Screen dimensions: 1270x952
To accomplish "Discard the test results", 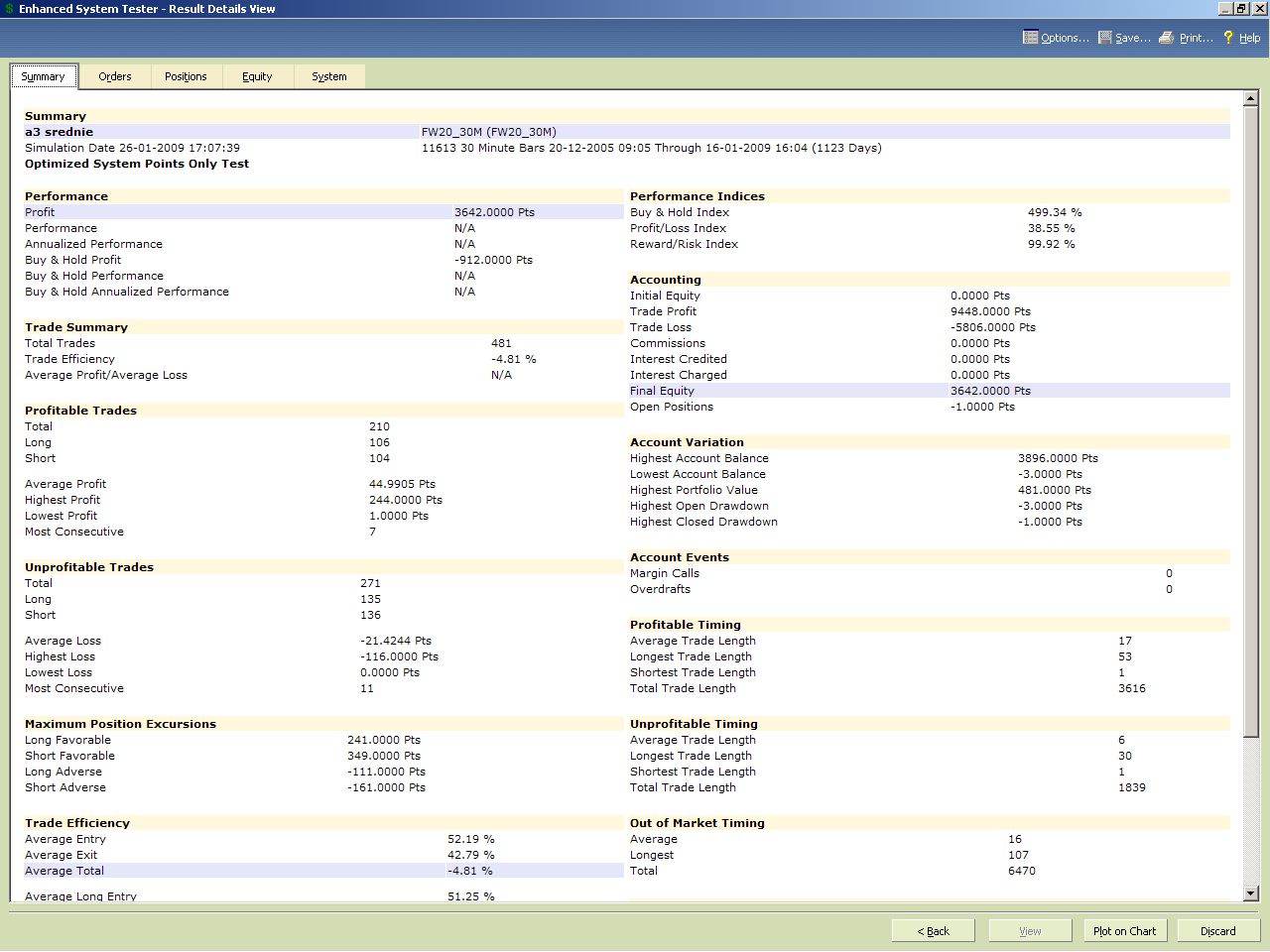I will click(1217, 931).
